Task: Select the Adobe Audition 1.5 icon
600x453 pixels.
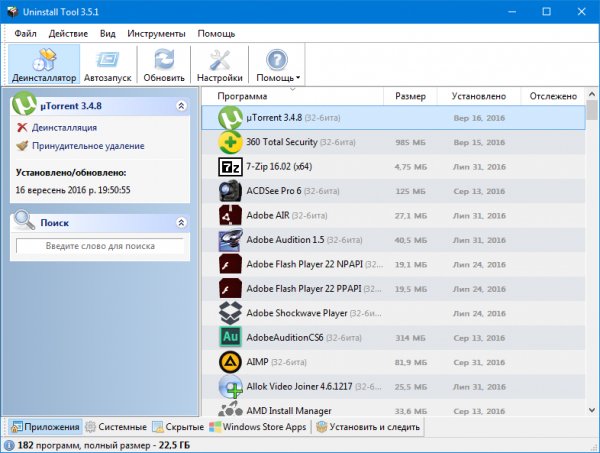Action: coord(230,240)
